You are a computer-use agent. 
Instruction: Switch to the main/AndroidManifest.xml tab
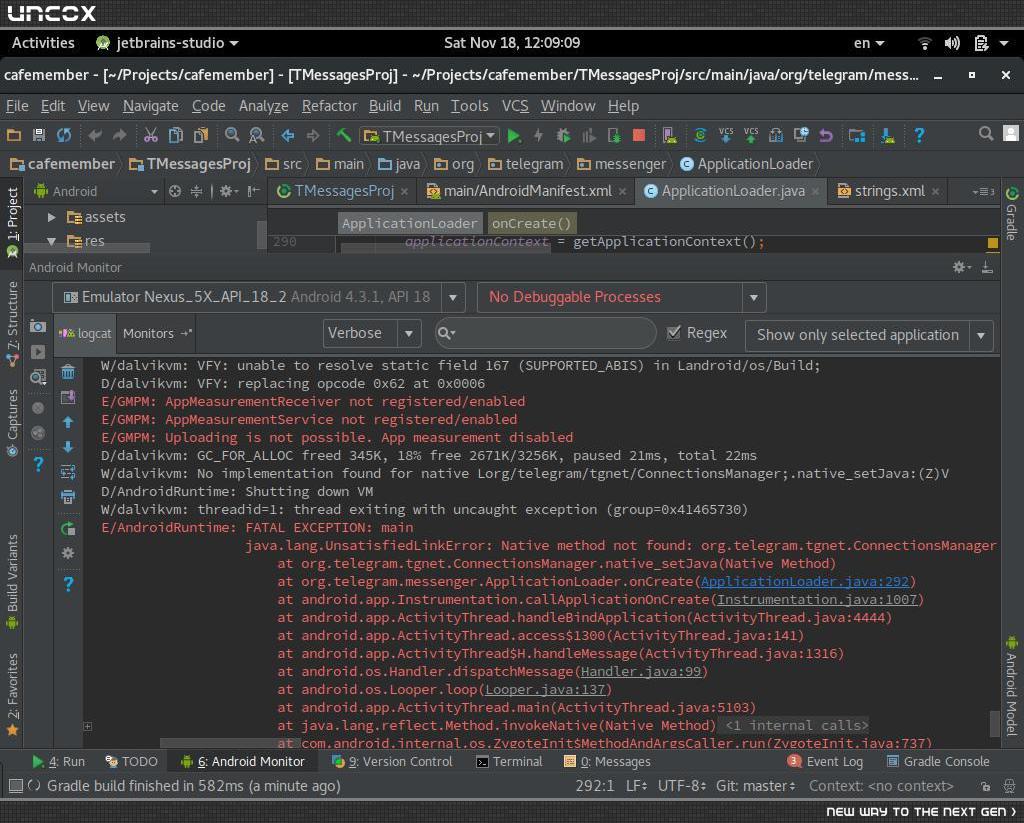click(526, 191)
